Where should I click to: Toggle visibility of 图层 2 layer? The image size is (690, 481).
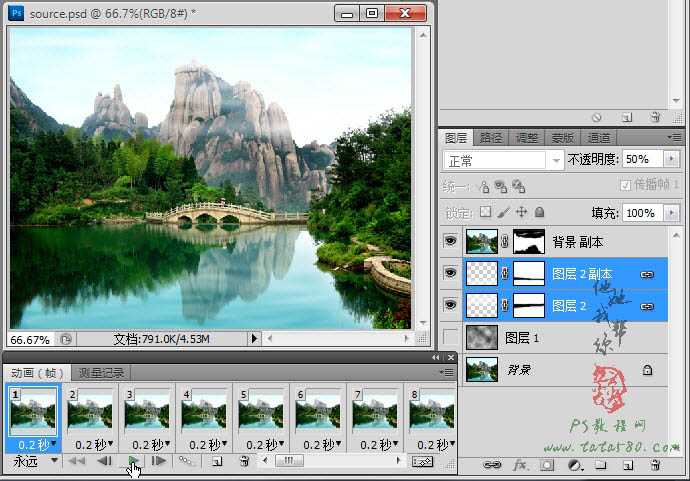pyautogui.click(x=450, y=305)
